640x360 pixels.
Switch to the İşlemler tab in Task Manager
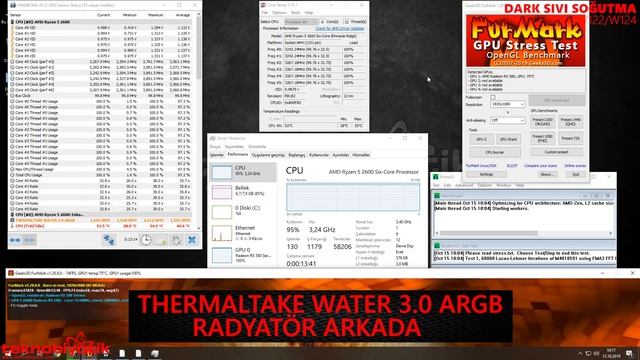tap(217, 155)
